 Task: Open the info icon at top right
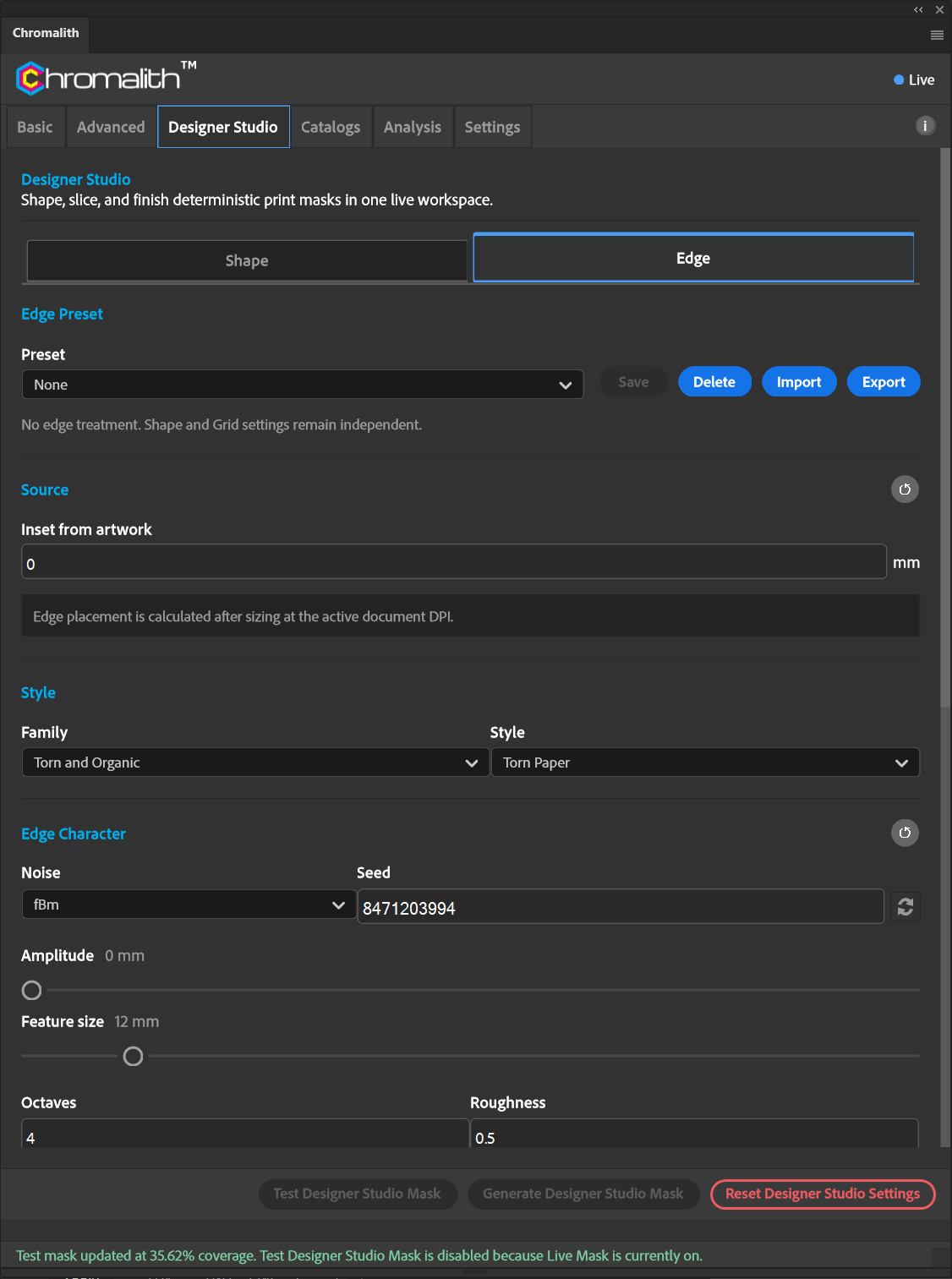926,126
